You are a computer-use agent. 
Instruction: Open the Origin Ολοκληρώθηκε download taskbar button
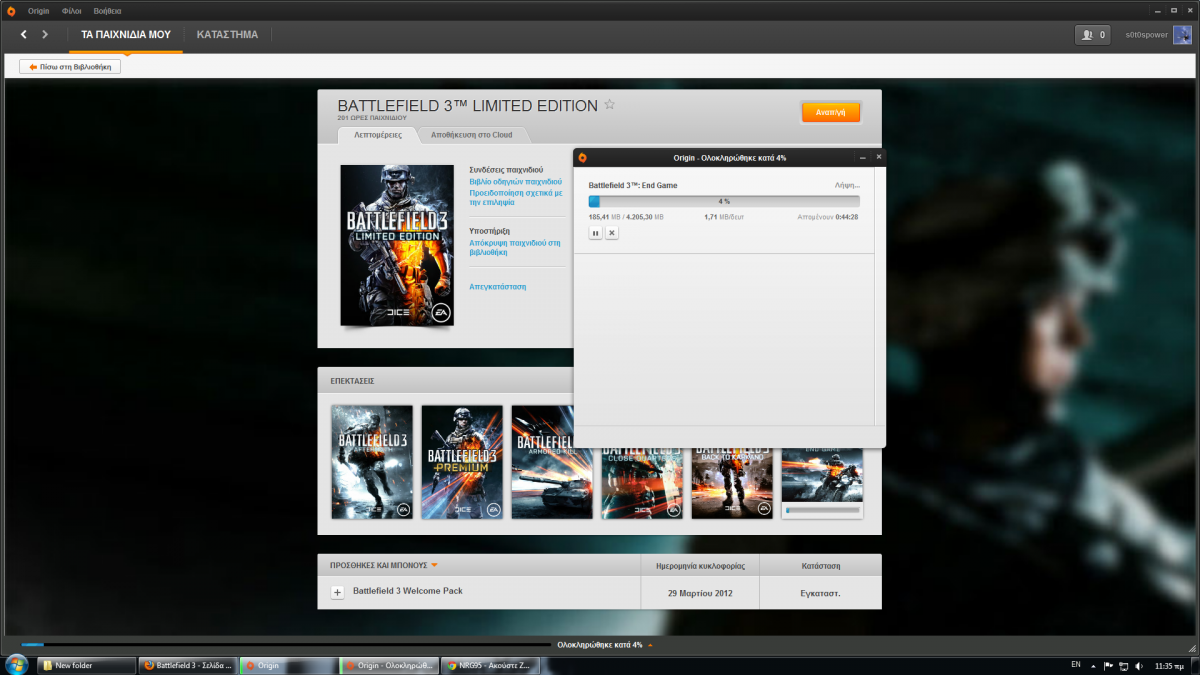390,665
